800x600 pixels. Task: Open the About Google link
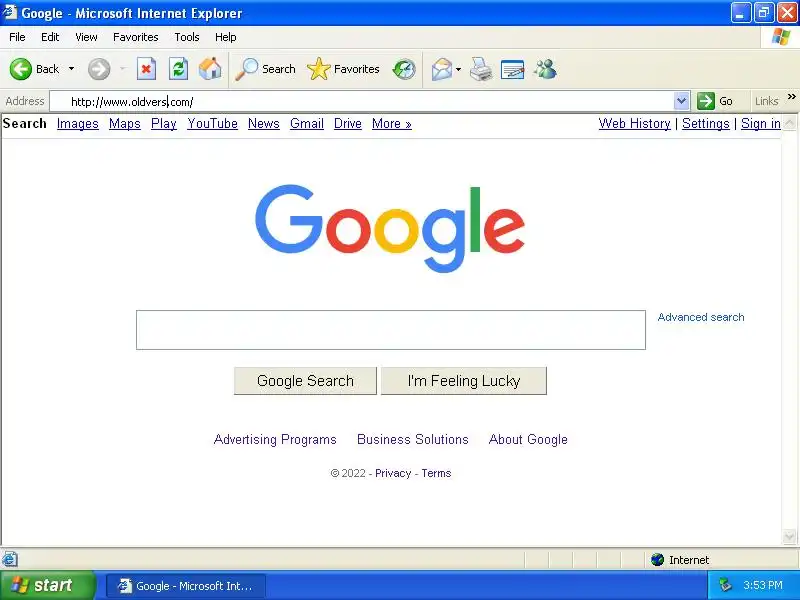coord(528,439)
